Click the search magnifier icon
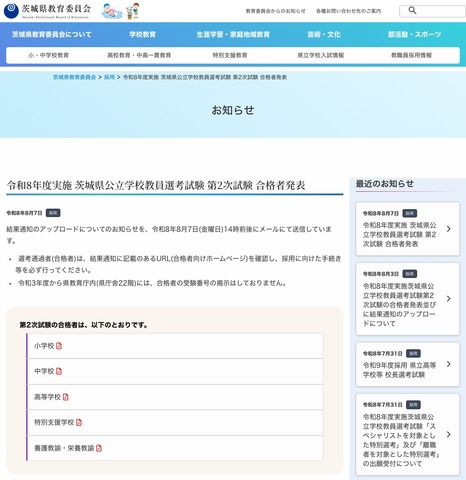 (x=412, y=10)
